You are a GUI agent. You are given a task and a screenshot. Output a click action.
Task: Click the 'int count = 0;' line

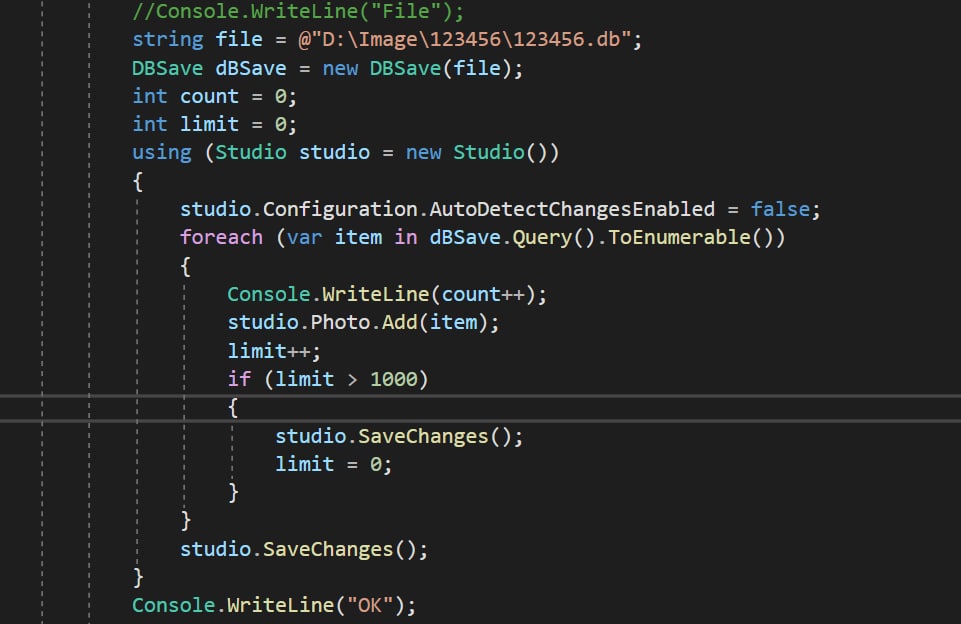215,96
